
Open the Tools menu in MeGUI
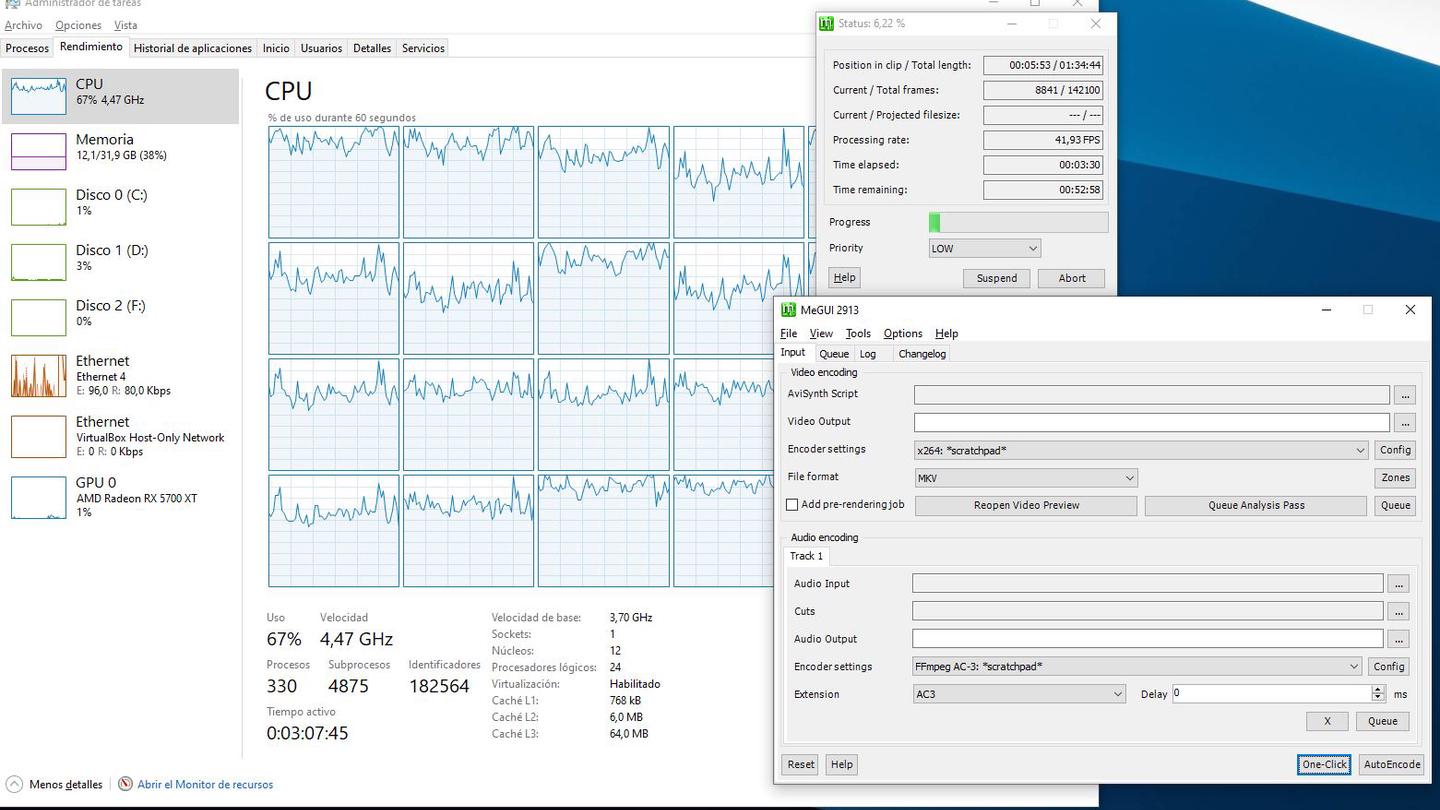tap(857, 333)
